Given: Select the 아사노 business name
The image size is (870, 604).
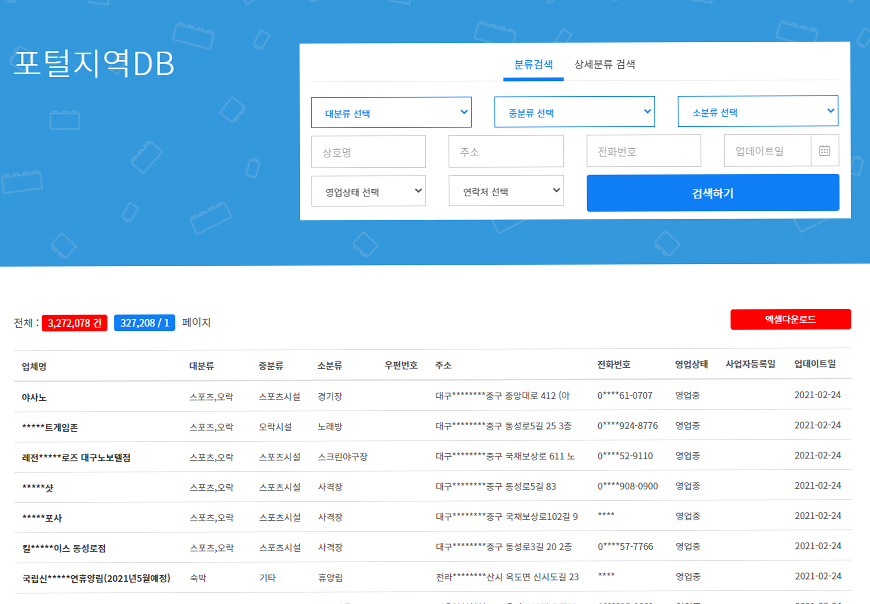Looking at the screenshot, I should [x=34, y=397].
